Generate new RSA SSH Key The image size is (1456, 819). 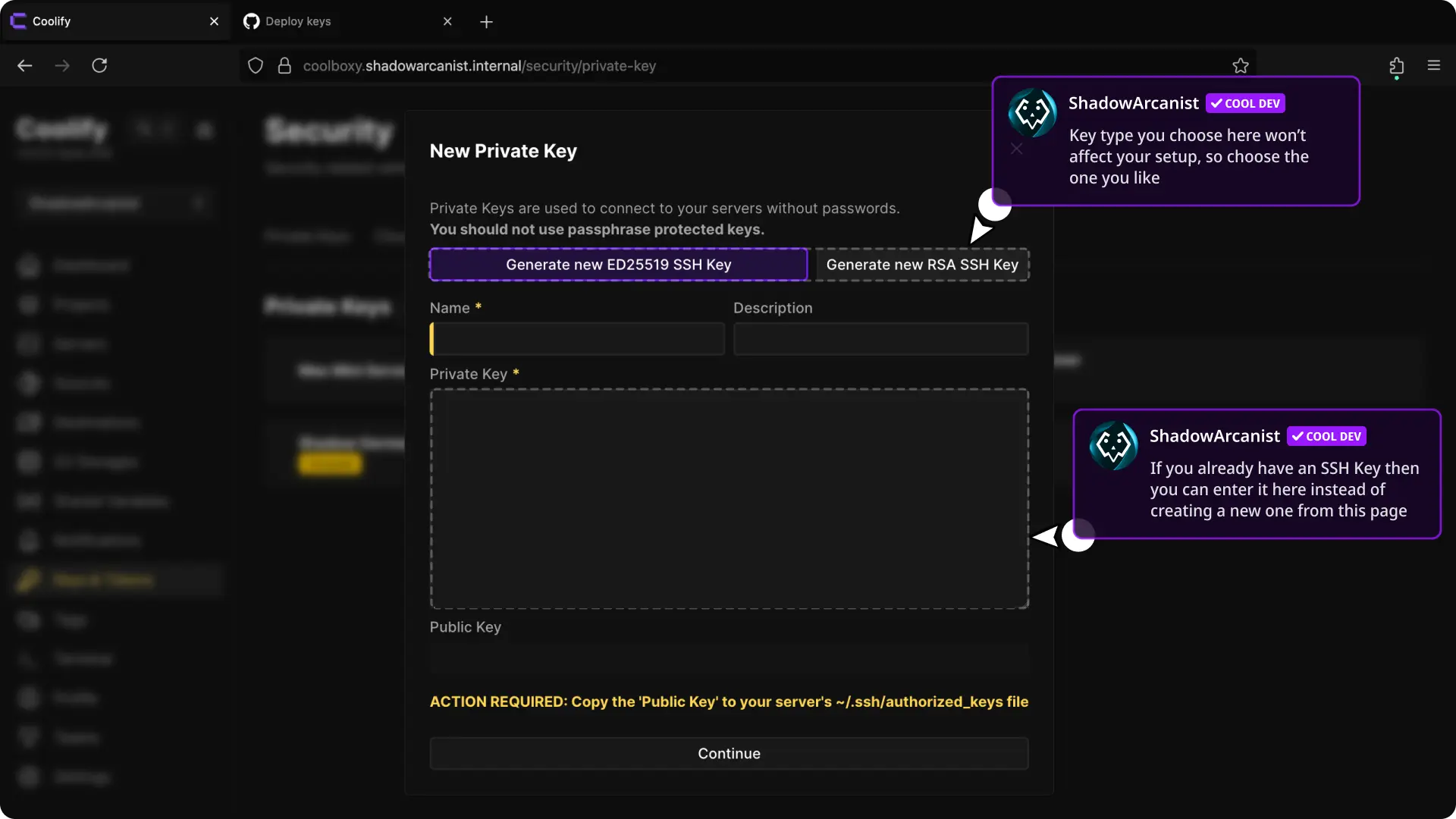point(921,265)
